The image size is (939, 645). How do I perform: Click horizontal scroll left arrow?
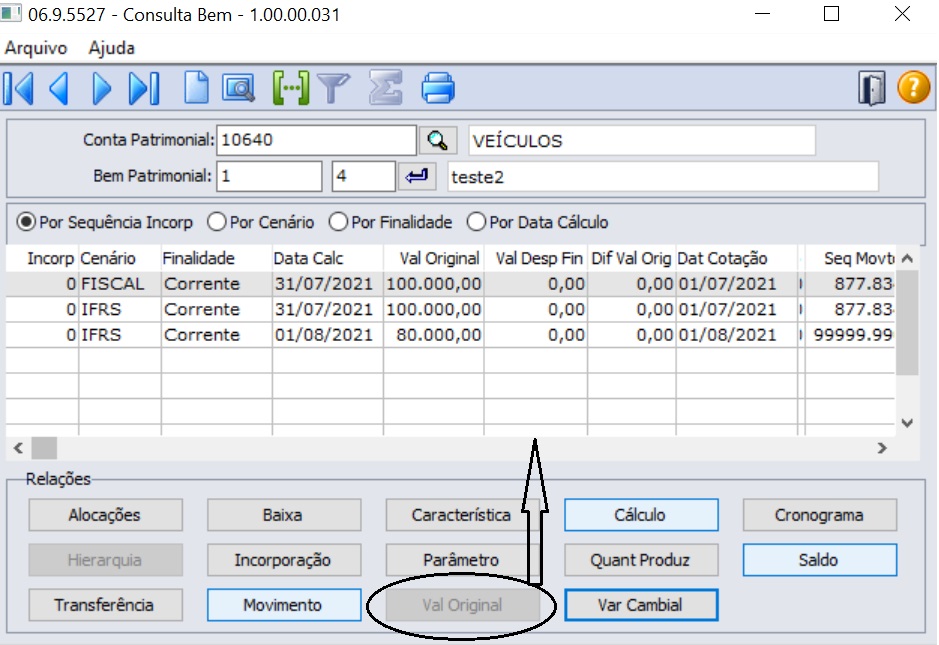[x=19, y=448]
